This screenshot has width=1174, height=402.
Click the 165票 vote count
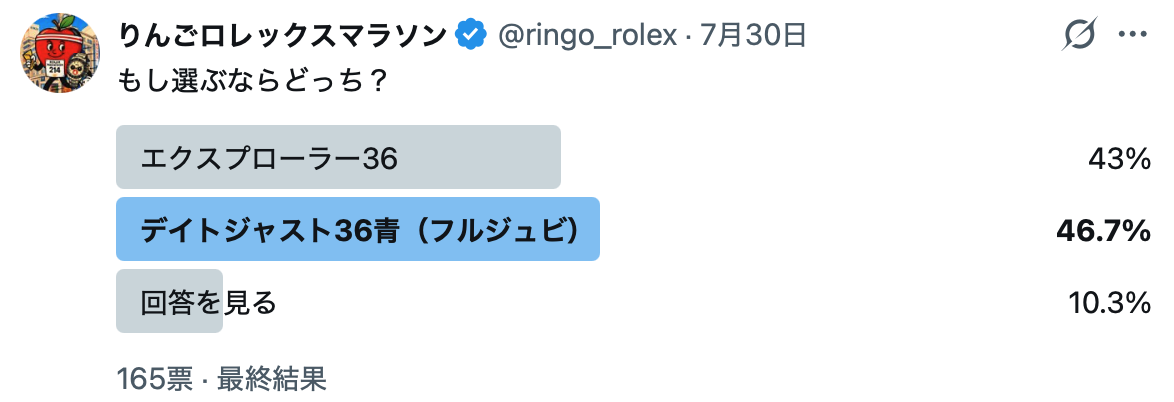[x=154, y=380]
